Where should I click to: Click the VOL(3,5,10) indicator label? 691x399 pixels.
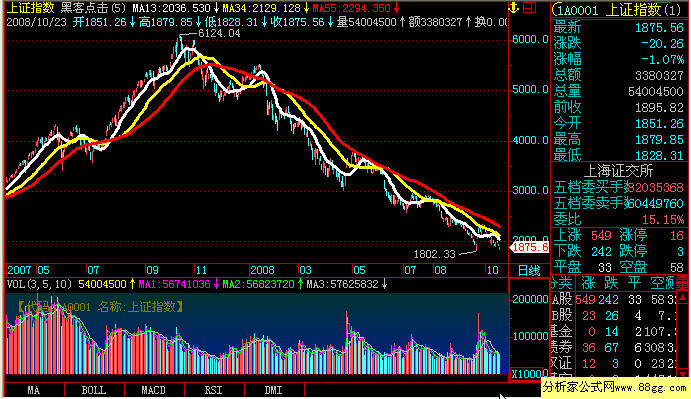tap(39, 284)
